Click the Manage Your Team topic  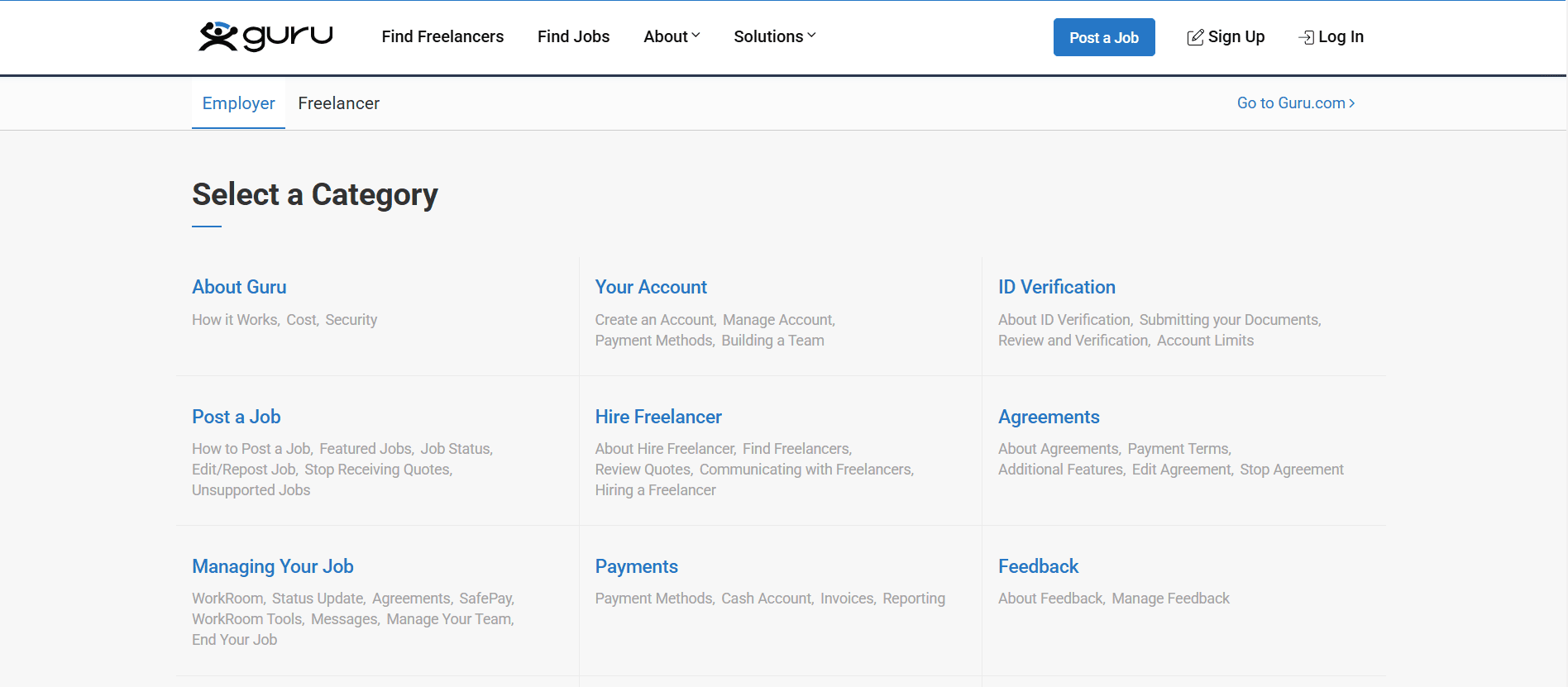point(449,619)
